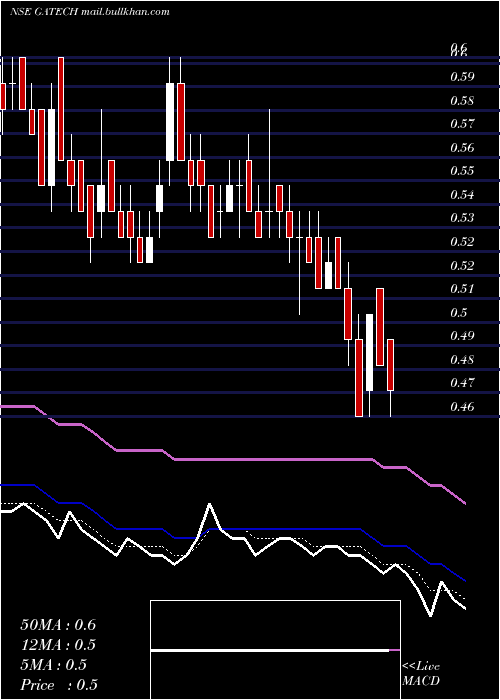Image resolution: width=500 pixels, height=700 pixels.
Task: Select the 0.47 price axis label
Action: 462,383
